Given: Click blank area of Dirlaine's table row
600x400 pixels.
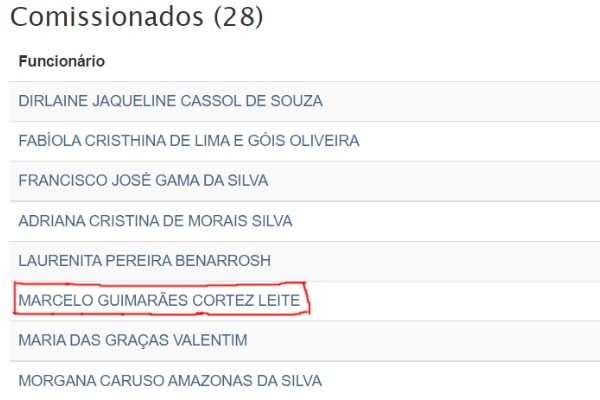Looking at the screenshot, I should [x=459, y=101].
